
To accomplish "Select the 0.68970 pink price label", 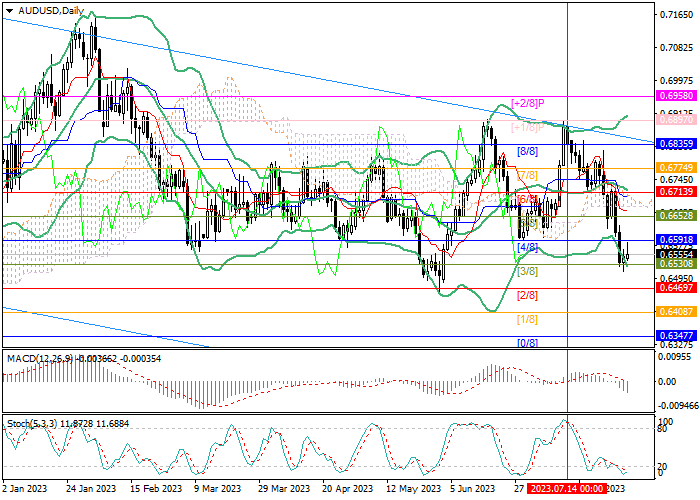I will pos(676,120).
